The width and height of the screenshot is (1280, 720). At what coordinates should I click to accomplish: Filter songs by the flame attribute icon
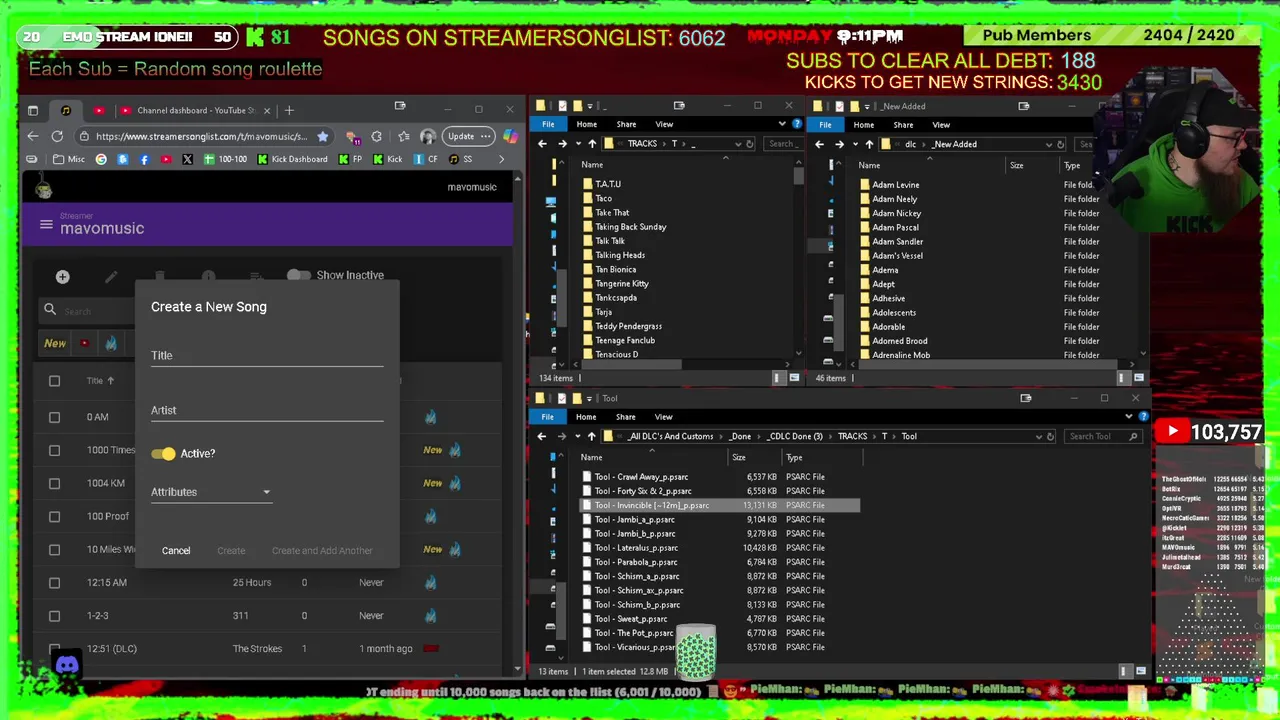[111, 343]
